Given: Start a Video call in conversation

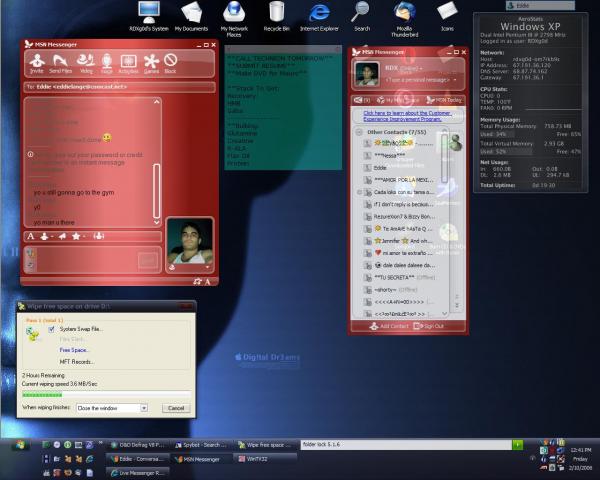Looking at the screenshot, I should [x=86, y=64].
